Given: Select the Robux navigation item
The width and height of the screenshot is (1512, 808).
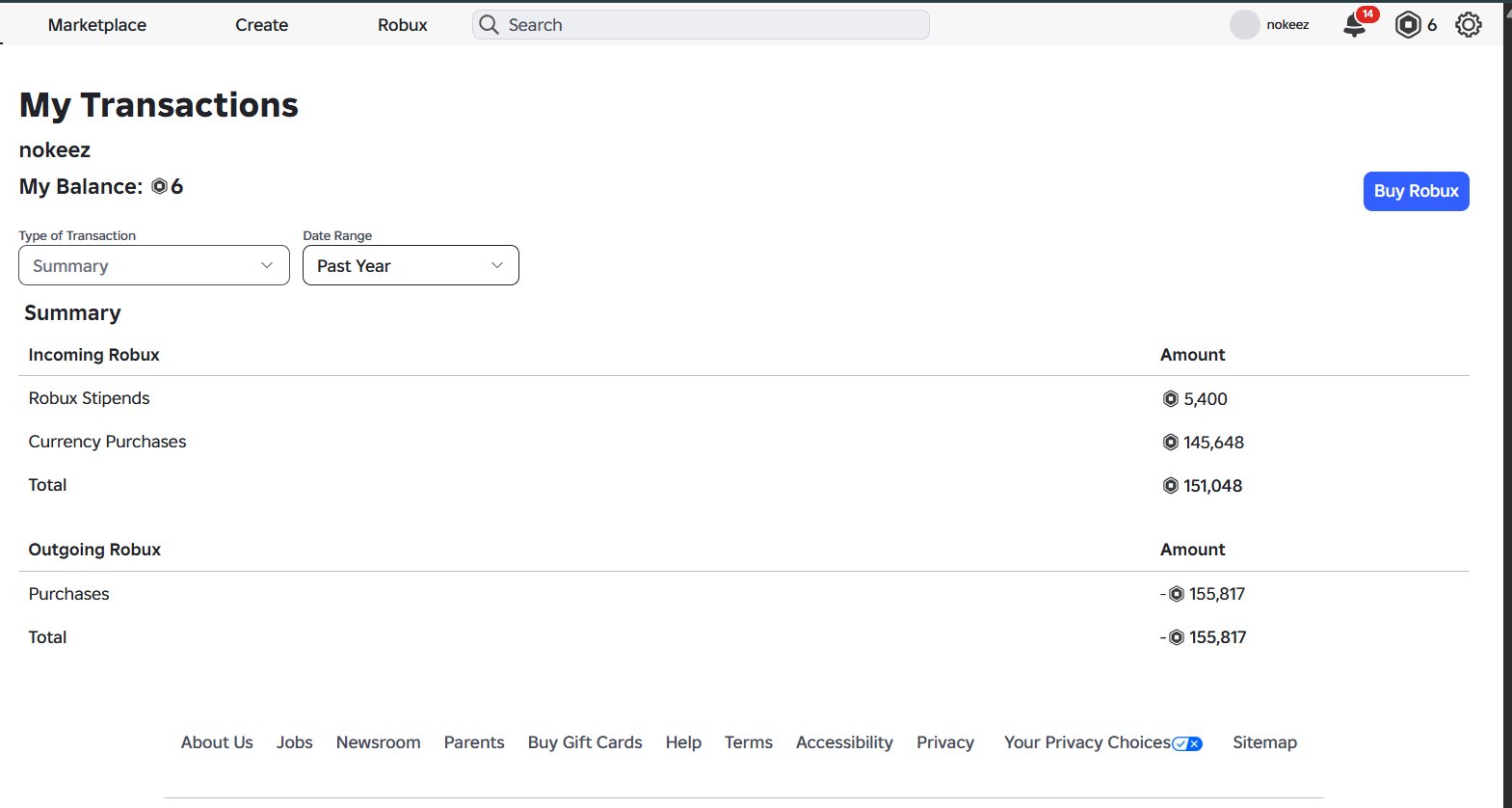Looking at the screenshot, I should click(403, 25).
